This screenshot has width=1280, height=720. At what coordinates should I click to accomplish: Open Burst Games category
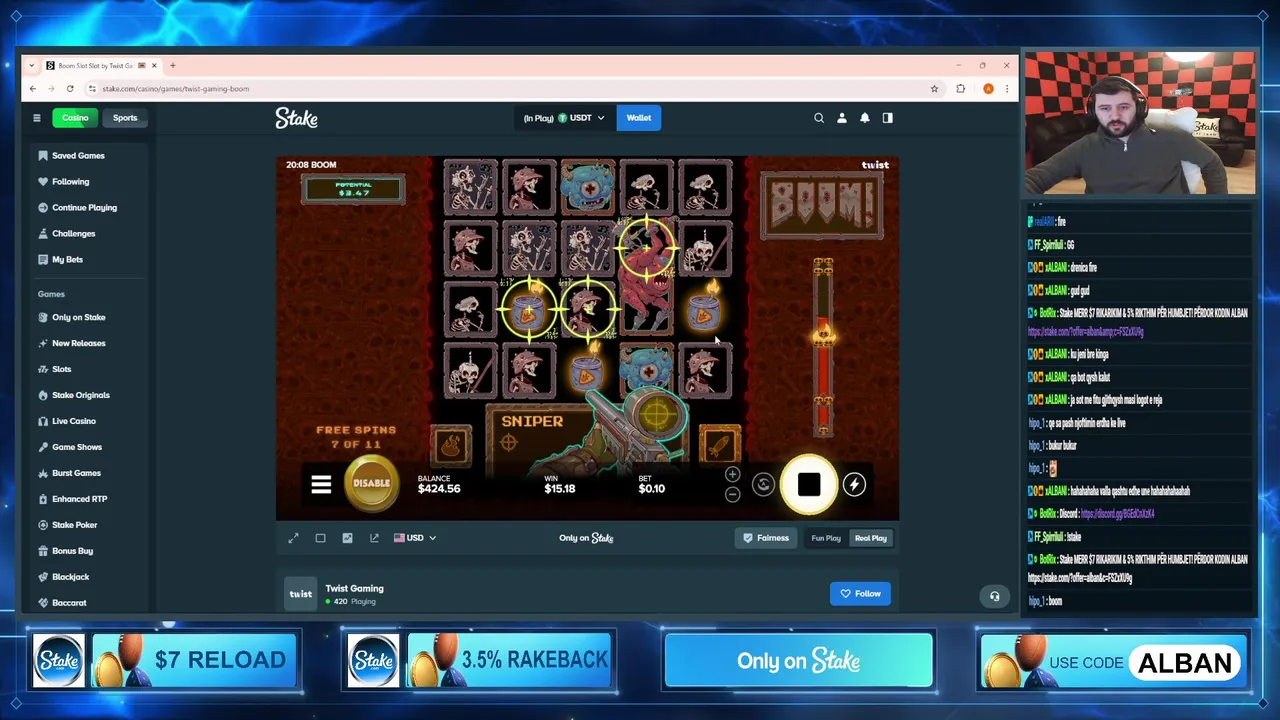point(76,473)
